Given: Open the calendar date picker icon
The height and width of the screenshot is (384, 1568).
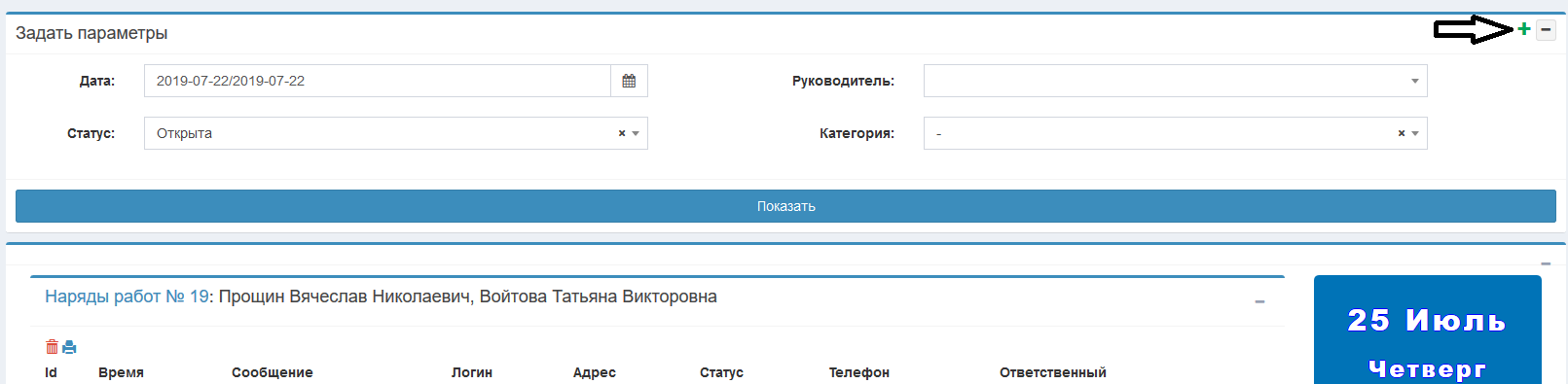Looking at the screenshot, I should [x=629, y=81].
